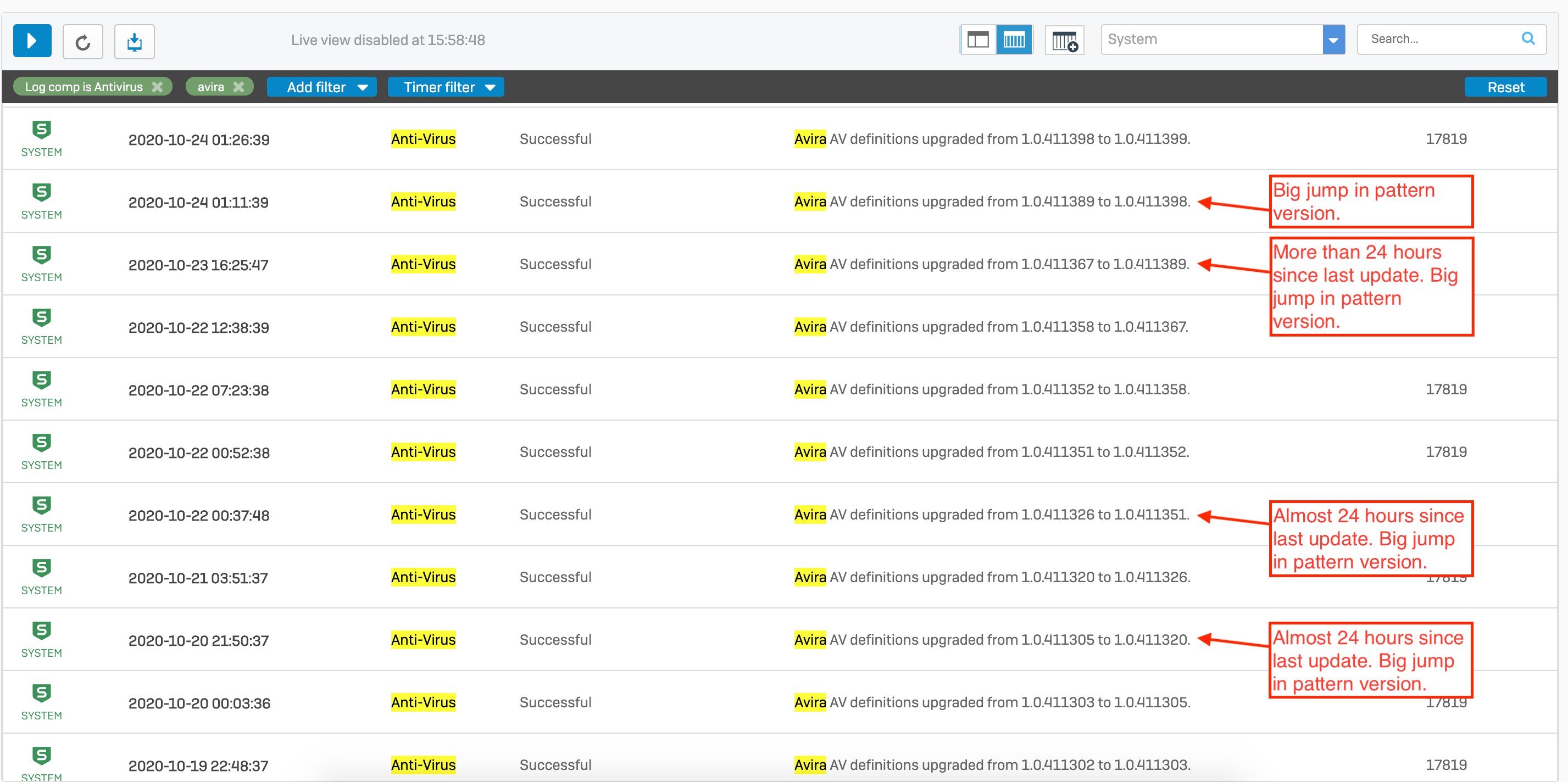The height and width of the screenshot is (782, 1568).
Task: Click message ID 17819 in 22:48:37 row
Action: [x=1445, y=766]
